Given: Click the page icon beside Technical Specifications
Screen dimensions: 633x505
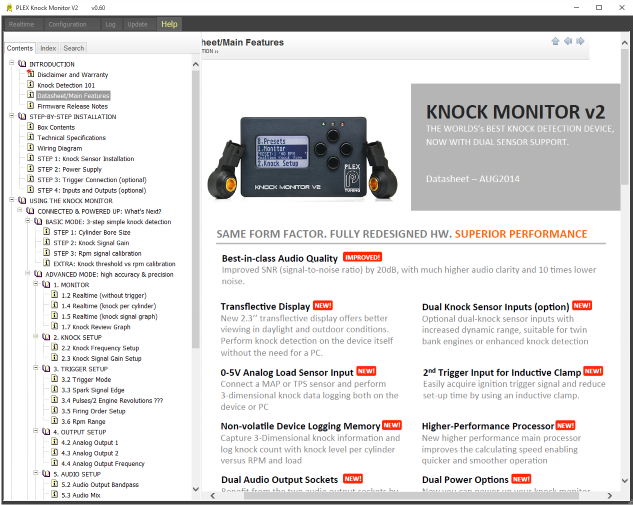Looking at the screenshot, I should coord(30,137).
